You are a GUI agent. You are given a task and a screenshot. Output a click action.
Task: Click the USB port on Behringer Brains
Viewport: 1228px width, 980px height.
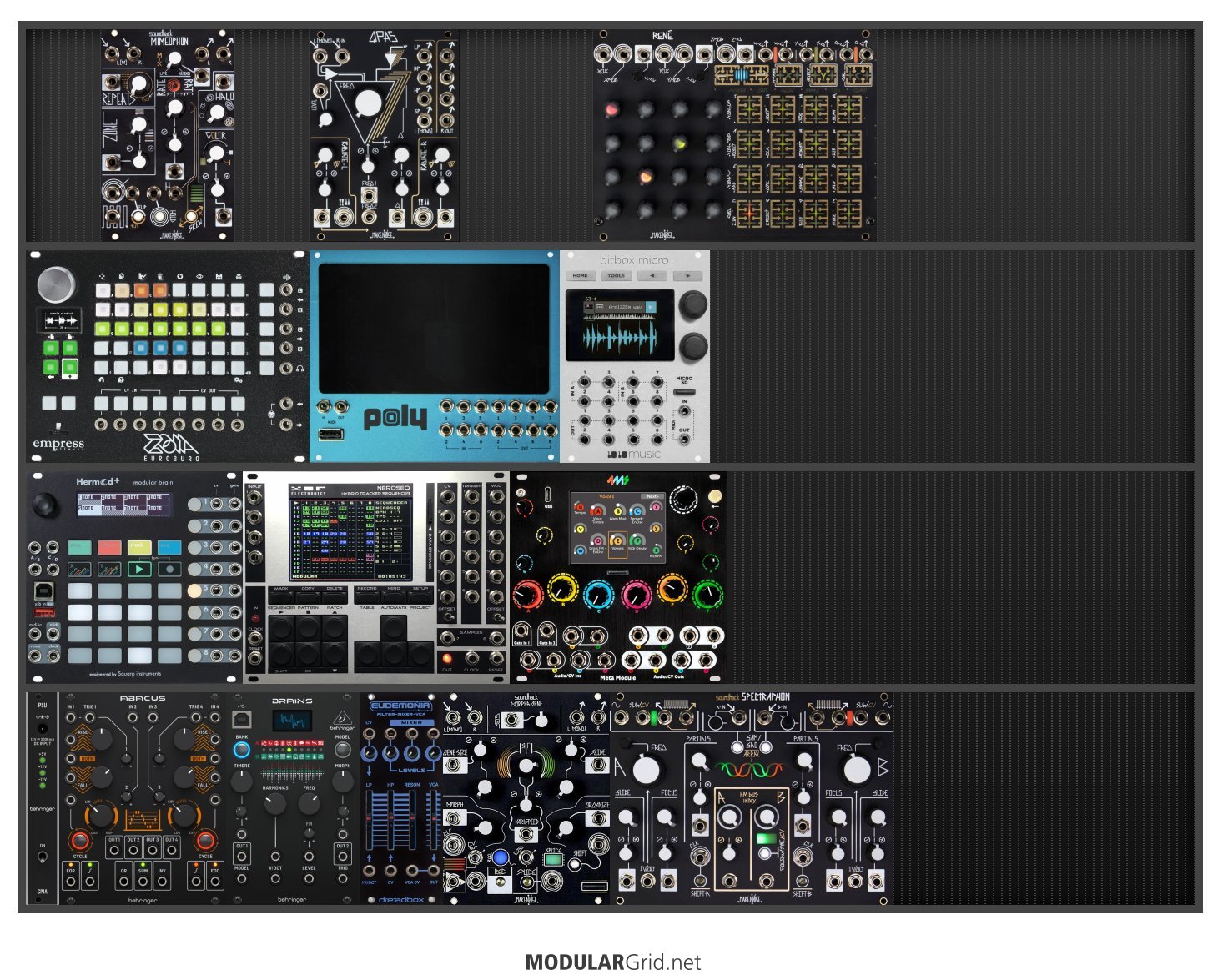pos(242,719)
